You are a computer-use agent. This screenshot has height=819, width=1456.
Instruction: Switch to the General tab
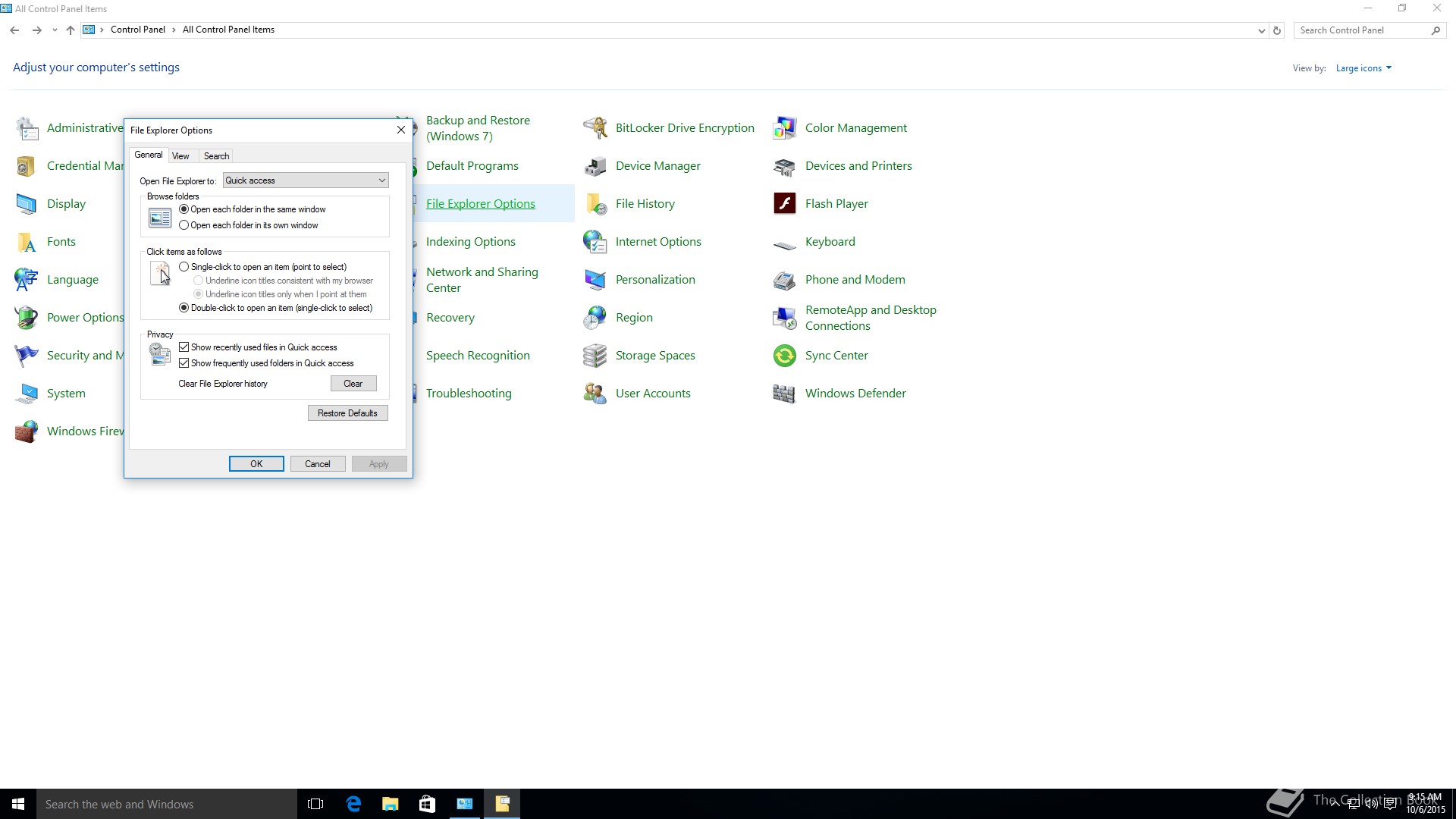pos(149,155)
